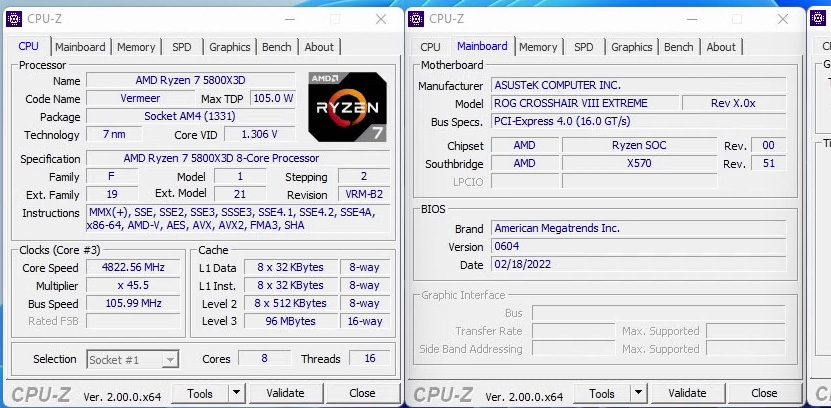Open Bench tab in Mainboard window
The image size is (831, 408).
point(679,47)
